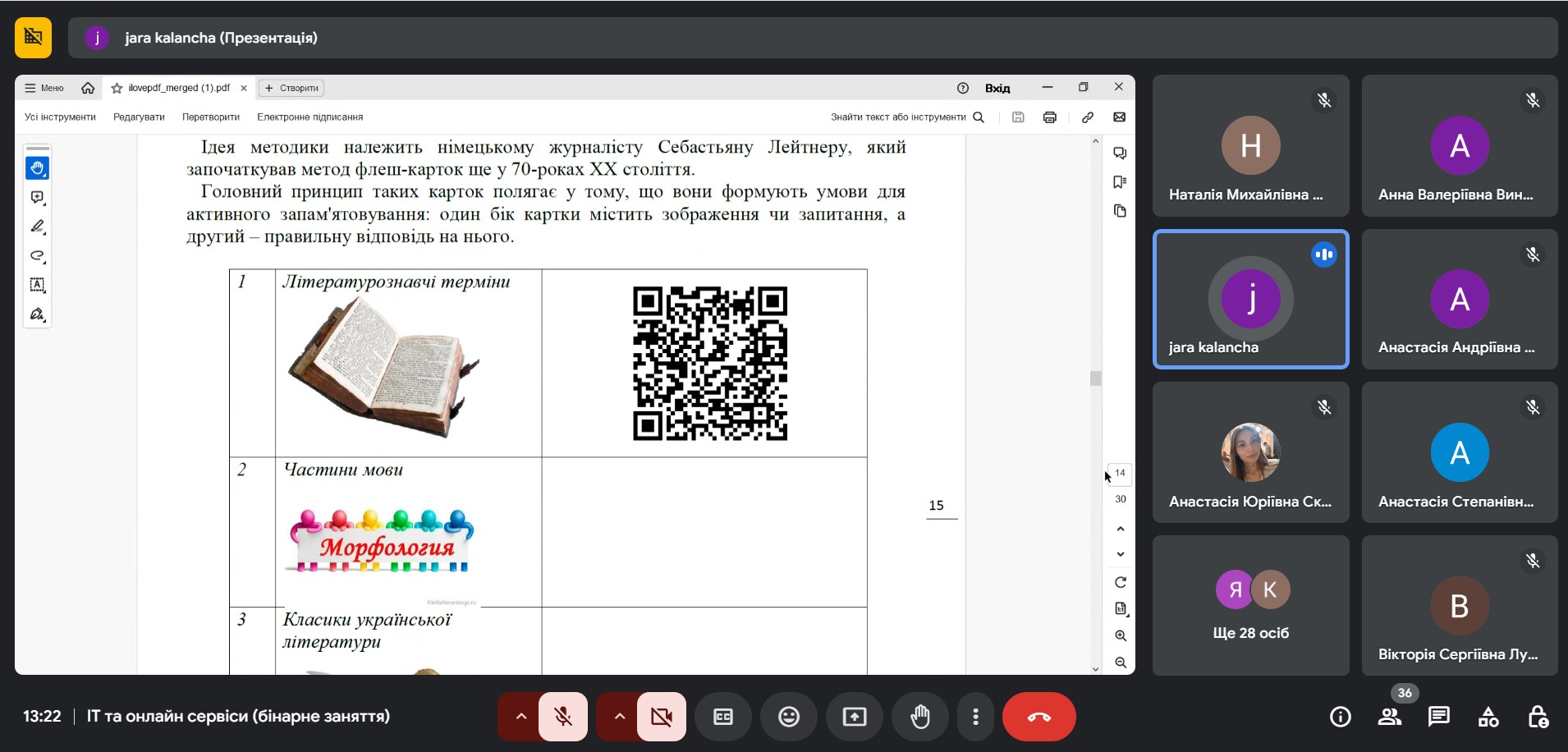
Task: Open the Електронне підписання tab
Action: click(x=309, y=117)
